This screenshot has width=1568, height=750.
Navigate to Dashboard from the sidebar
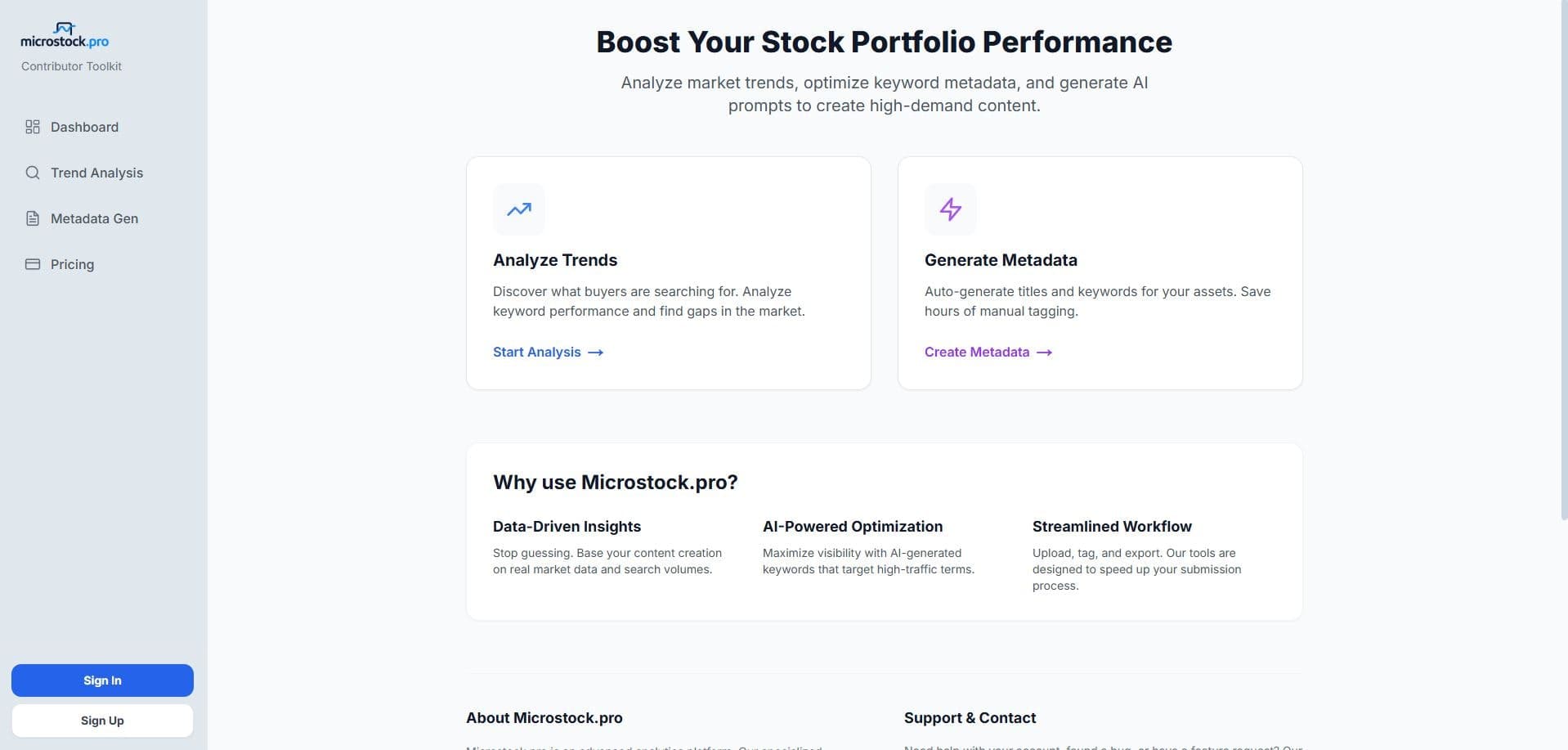tap(84, 127)
